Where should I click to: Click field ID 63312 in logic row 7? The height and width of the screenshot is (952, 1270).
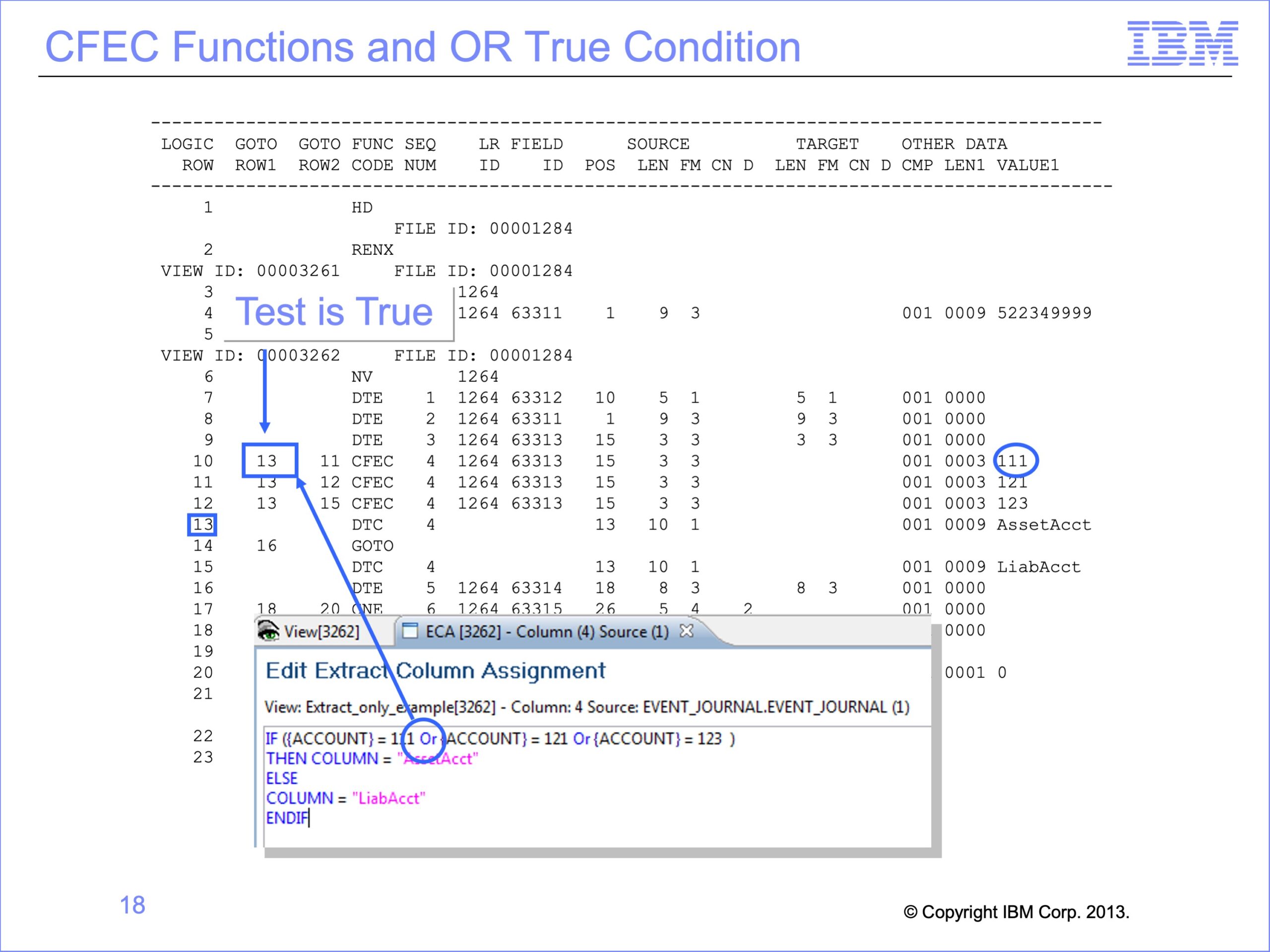[536, 398]
